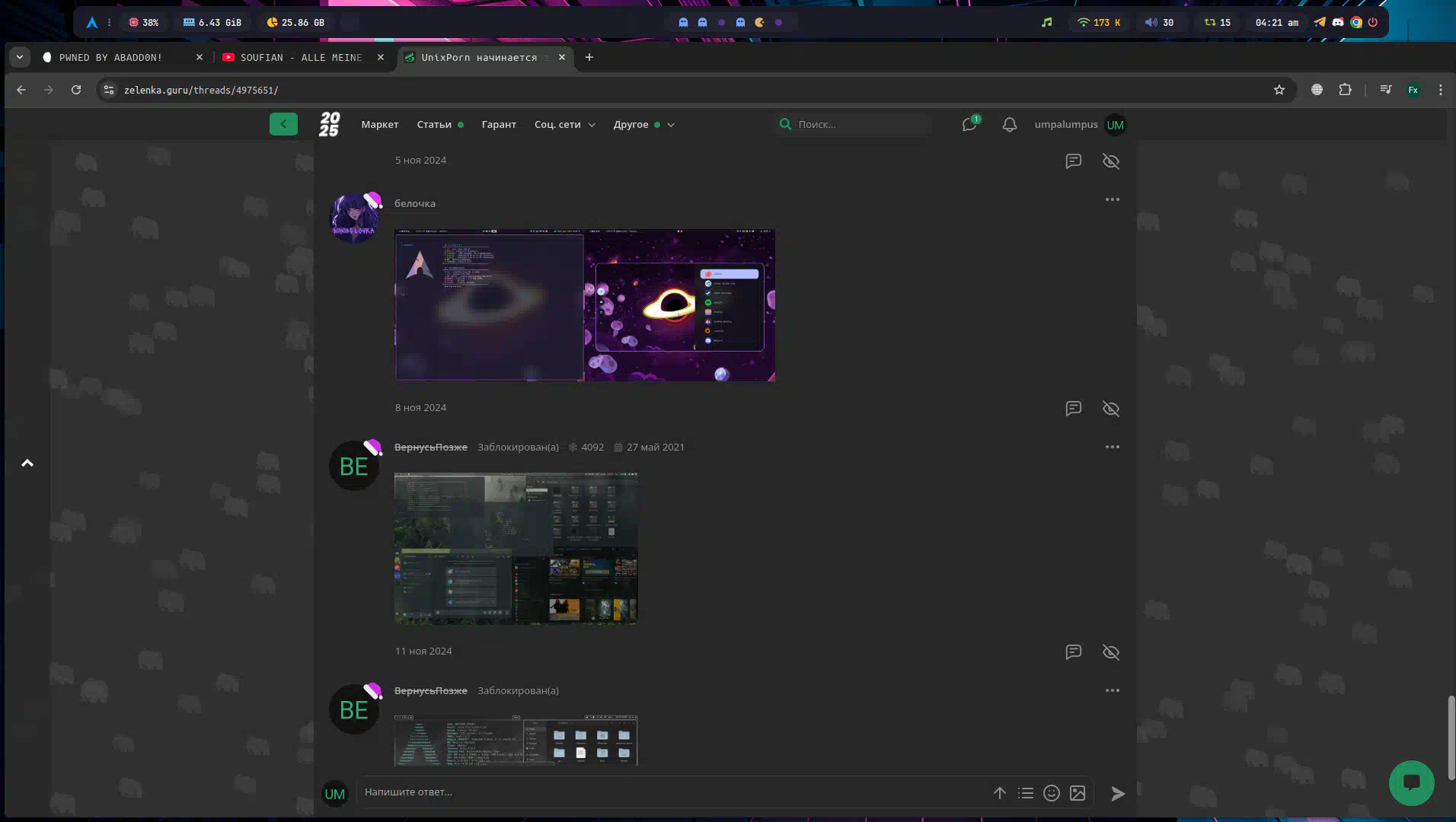
Task: Click the insert image icon in reply box
Action: click(1078, 793)
